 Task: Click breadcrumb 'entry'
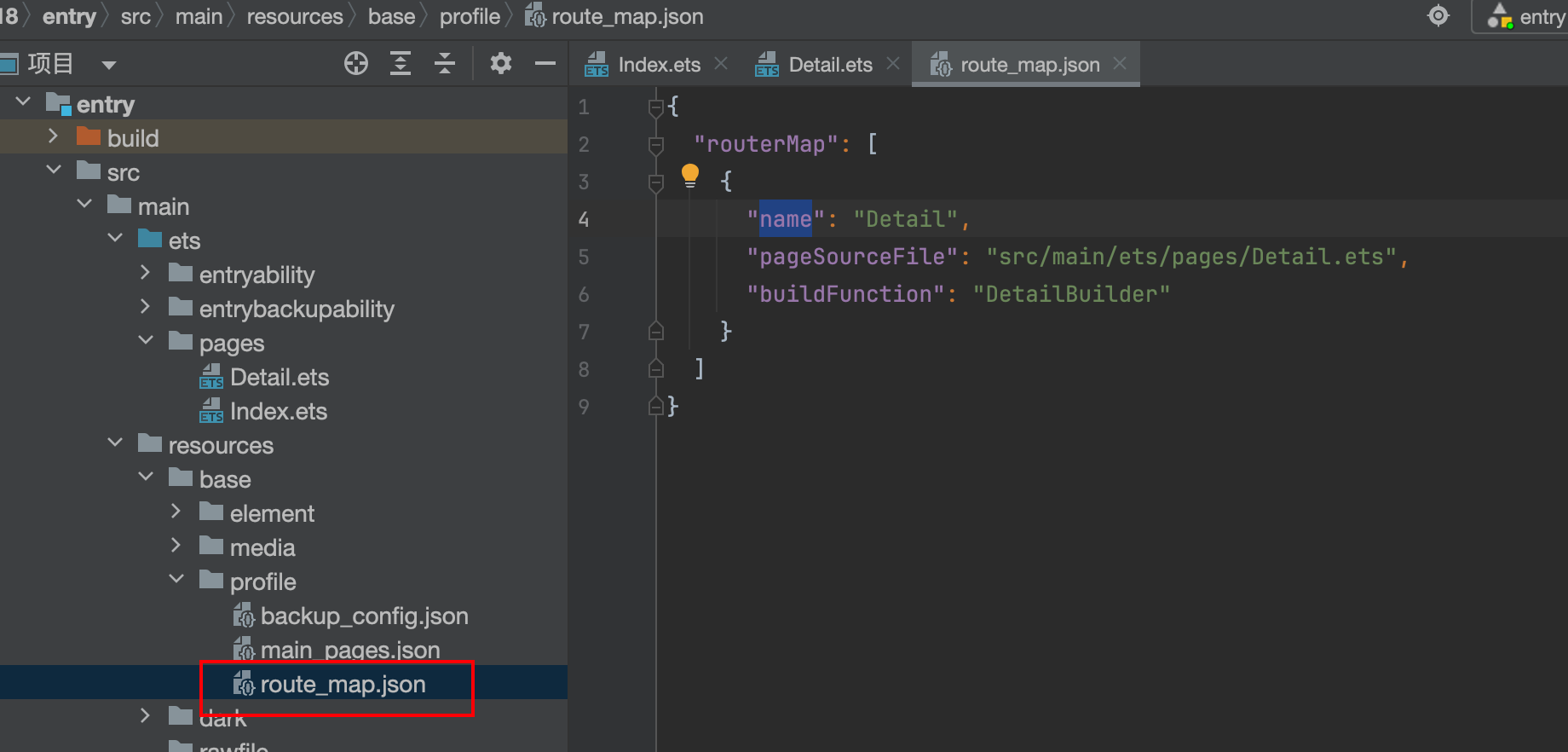coord(69,16)
